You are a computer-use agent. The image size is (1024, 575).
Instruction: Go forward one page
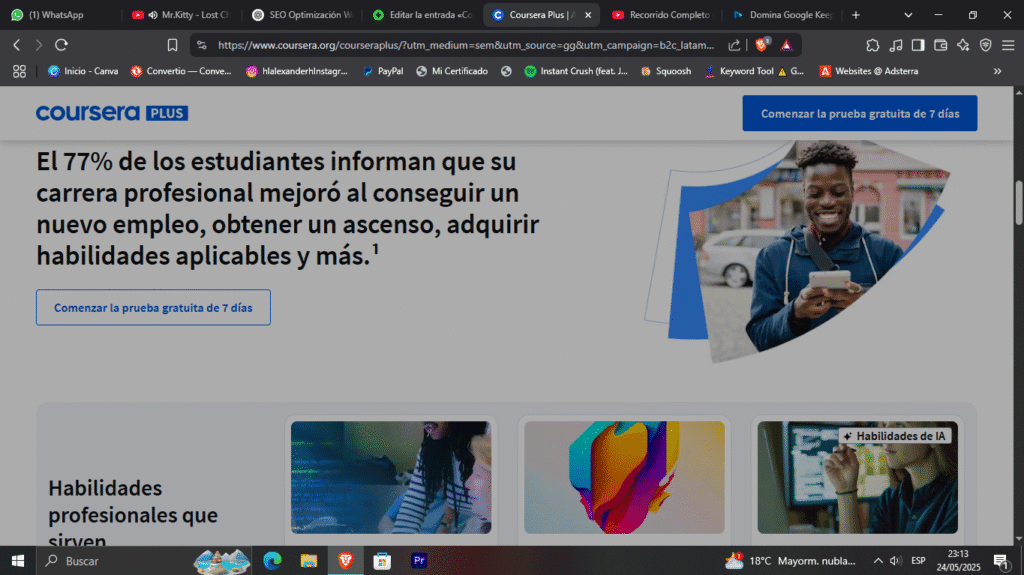39,45
